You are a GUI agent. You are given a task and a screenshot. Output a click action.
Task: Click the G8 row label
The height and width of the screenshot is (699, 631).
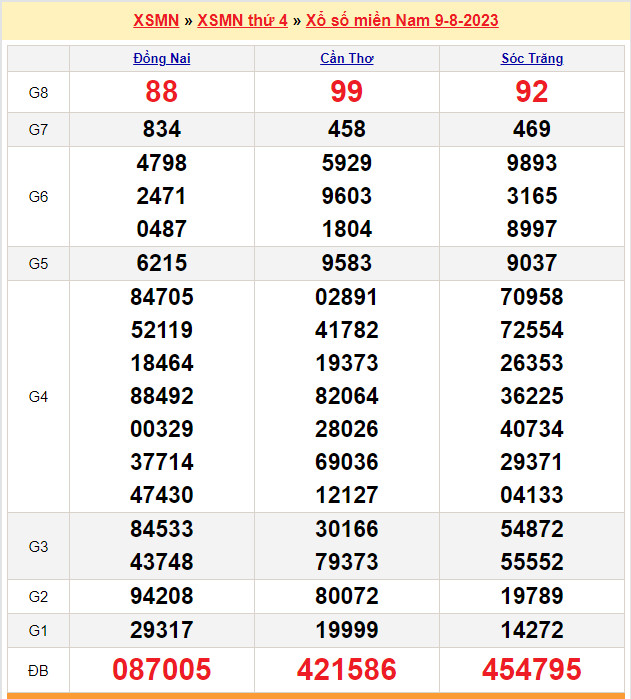[38, 92]
